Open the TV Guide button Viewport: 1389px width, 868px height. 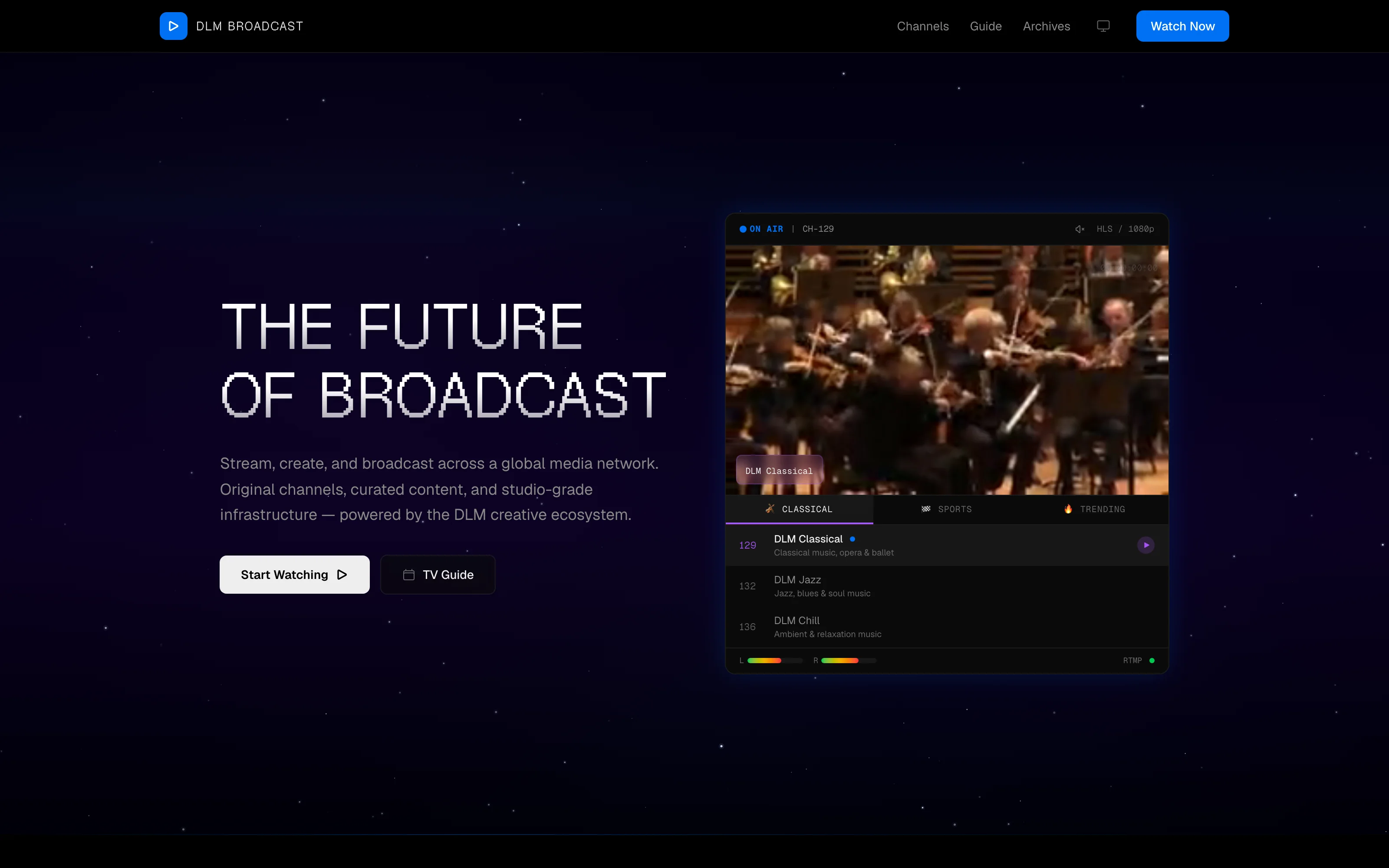(x=438, y=575)
